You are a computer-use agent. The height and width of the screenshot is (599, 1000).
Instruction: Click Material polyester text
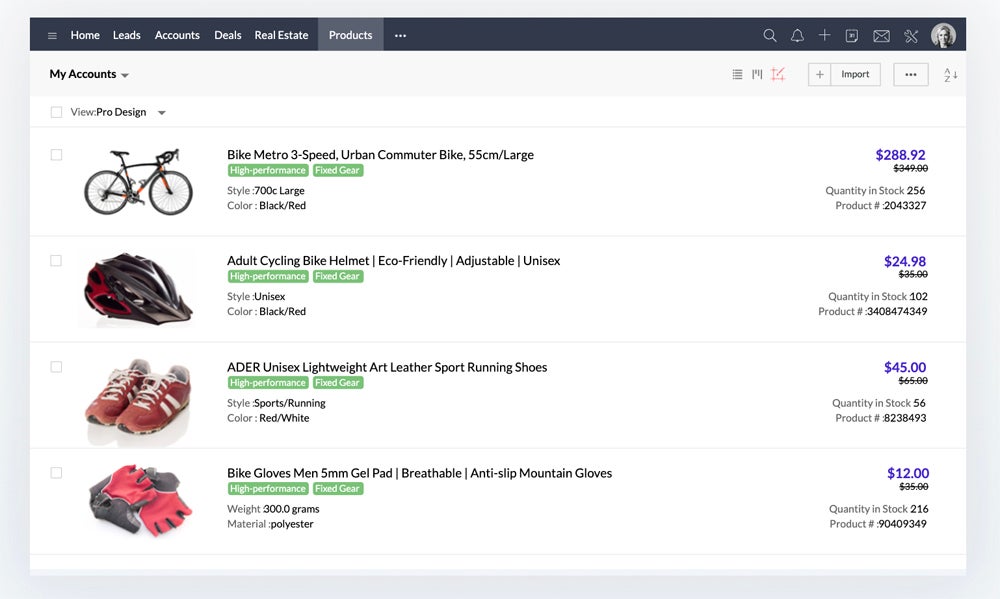pyautogui.click(x=270, y=524)
